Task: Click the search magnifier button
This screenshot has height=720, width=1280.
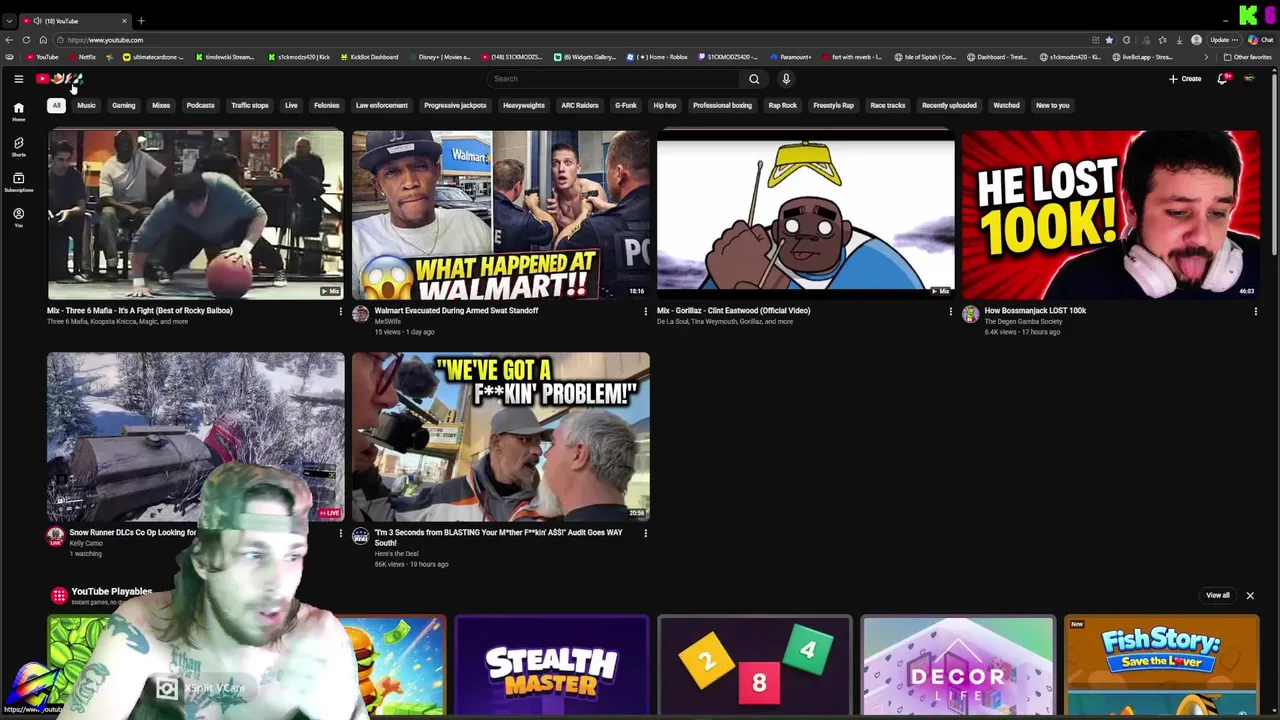Action: click(754, 79)
